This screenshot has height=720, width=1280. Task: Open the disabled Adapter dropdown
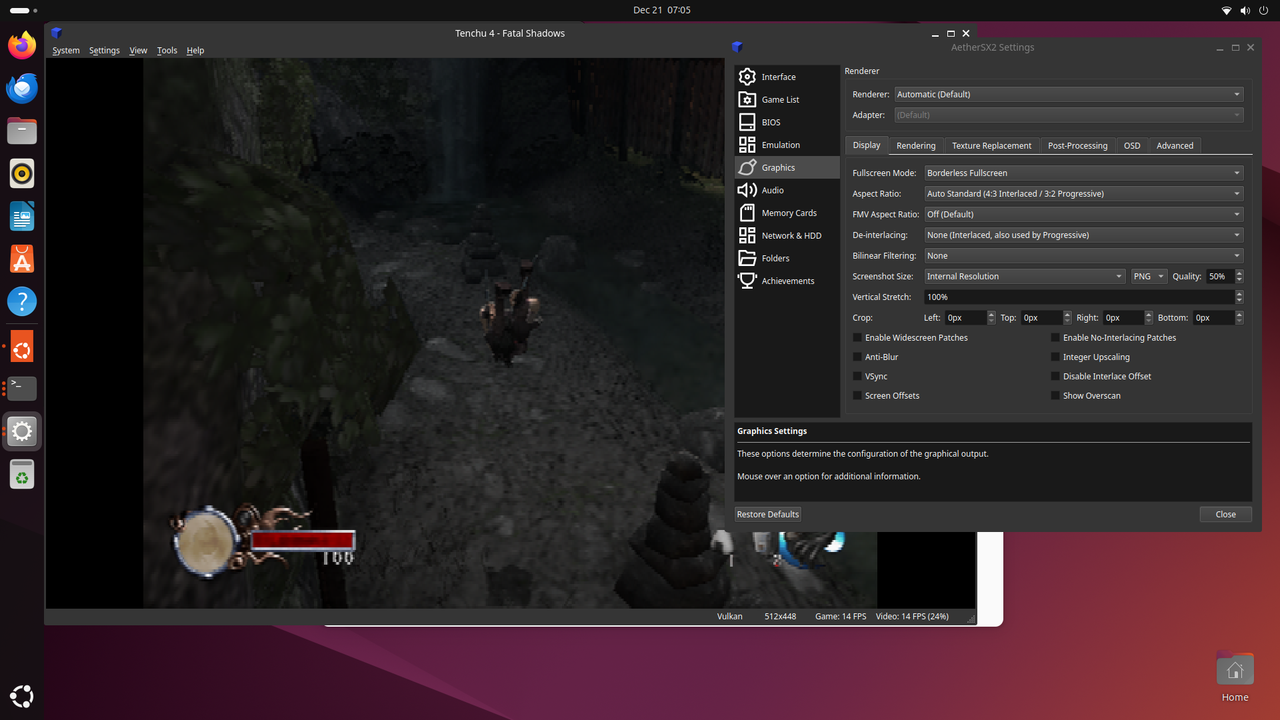coord(1068,115)
